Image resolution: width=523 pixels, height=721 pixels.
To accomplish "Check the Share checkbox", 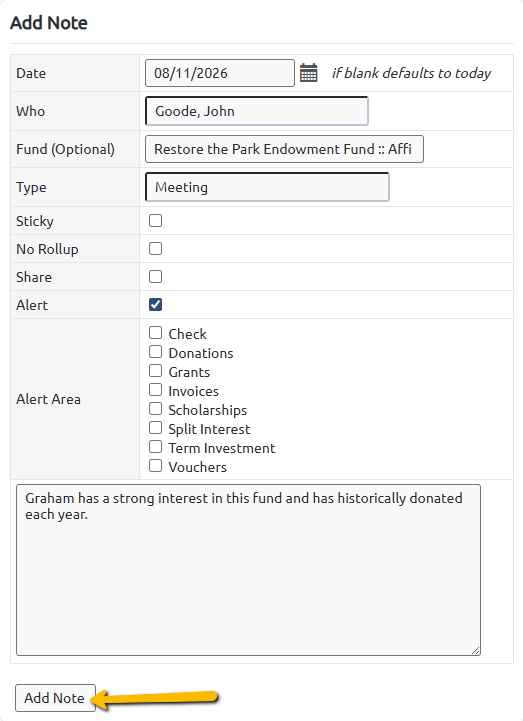I will pos(155,277).
